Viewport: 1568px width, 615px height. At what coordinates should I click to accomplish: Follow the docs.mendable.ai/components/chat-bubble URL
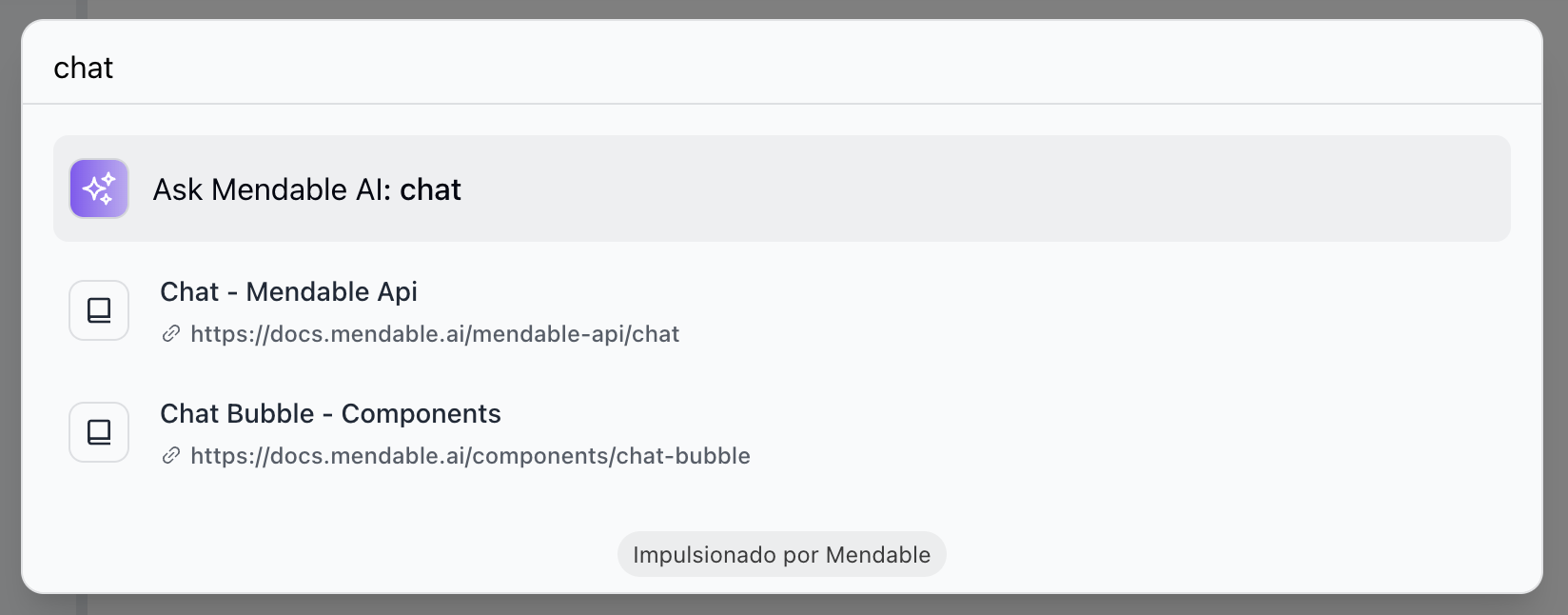click(x=470, y=456)
